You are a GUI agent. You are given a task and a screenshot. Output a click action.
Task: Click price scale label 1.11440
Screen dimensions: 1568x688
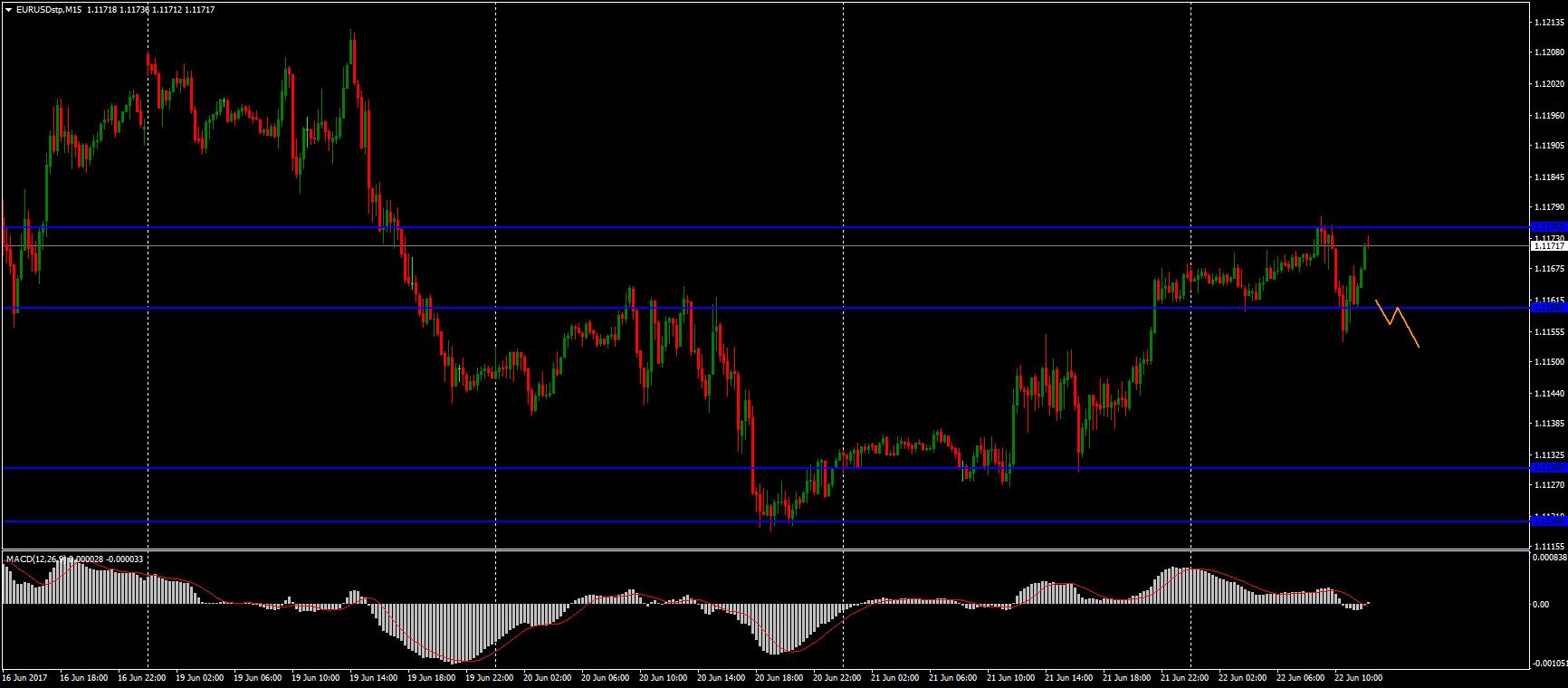point(1550,393)
